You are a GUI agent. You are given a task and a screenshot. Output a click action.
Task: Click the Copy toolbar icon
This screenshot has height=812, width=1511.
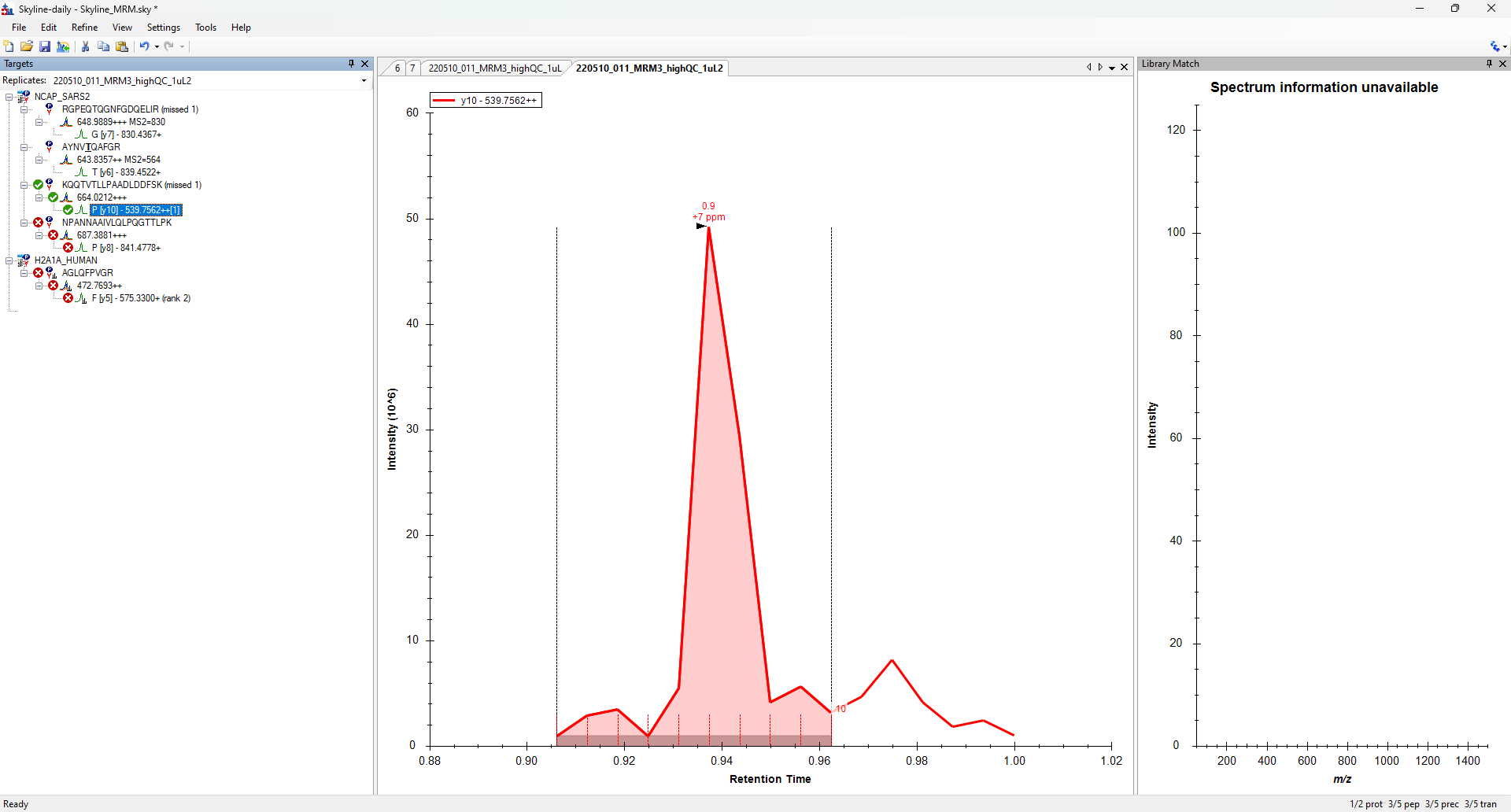click(103, 46)
